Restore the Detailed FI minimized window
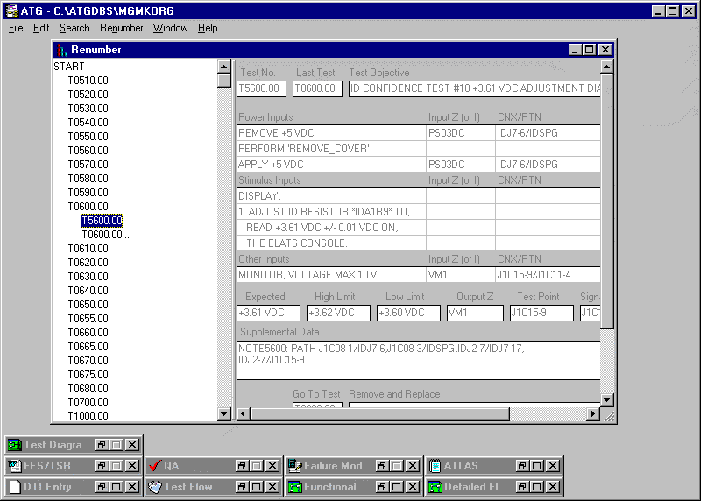Screen dimensions: 701x501 (522, 487)
